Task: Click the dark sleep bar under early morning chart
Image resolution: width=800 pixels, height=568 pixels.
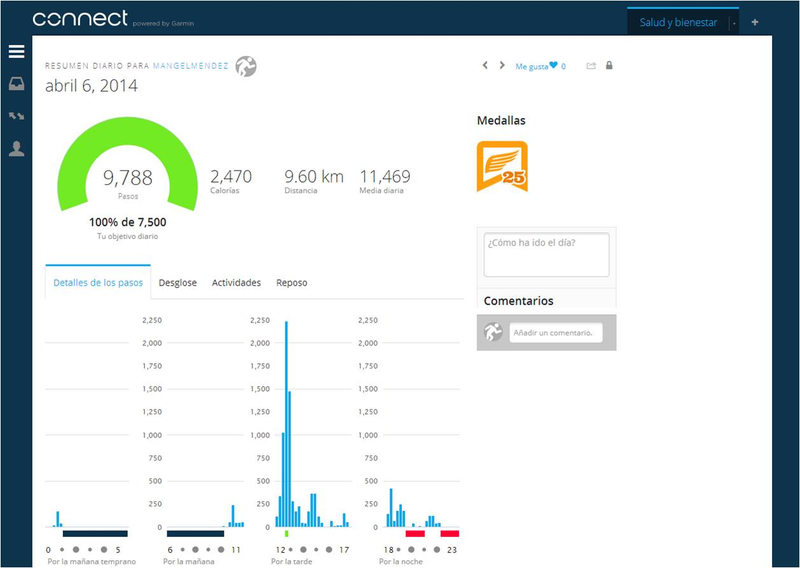Action: pos(95,533)
